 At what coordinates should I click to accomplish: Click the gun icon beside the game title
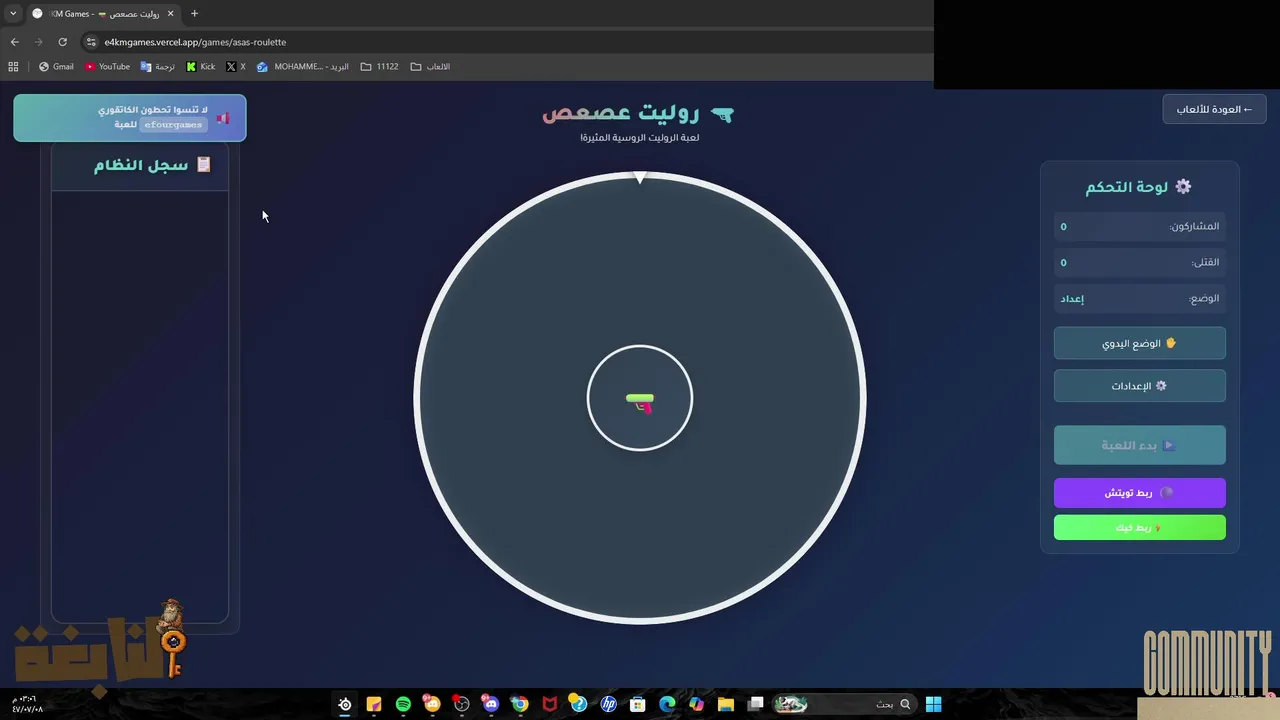point(721,115)
